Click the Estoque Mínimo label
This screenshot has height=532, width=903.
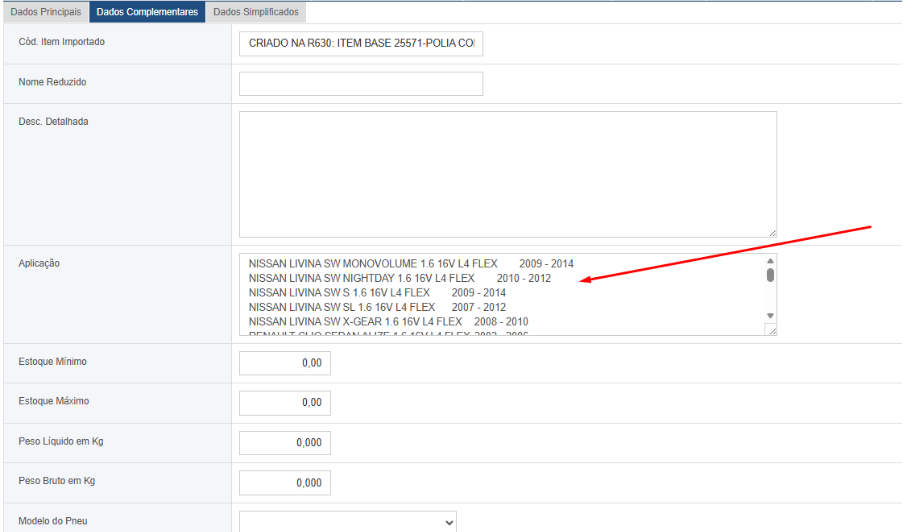click(52, 362)
